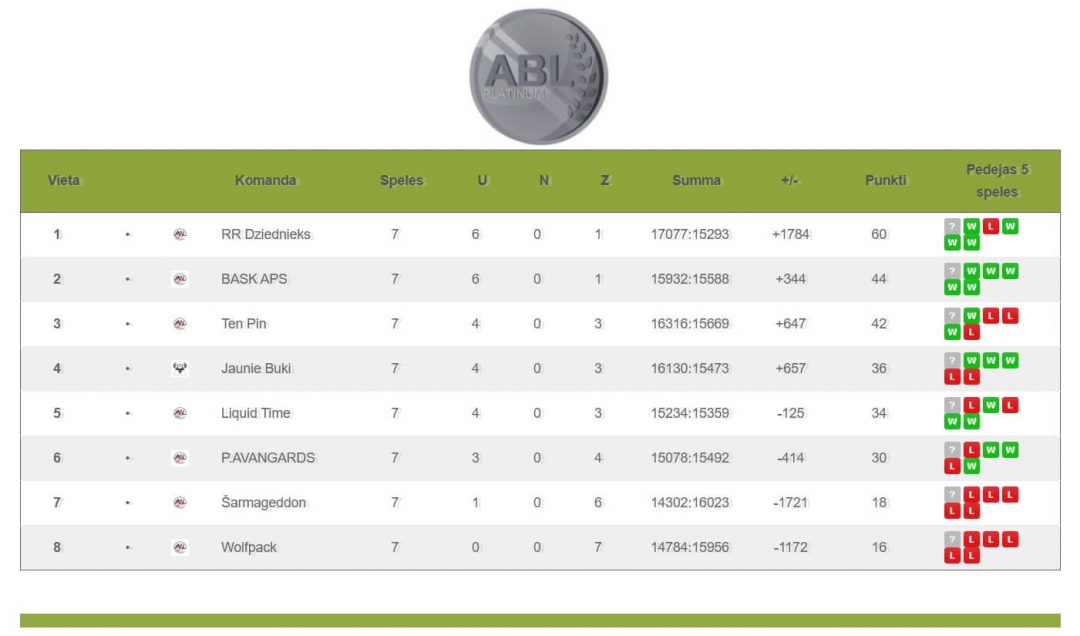Click the Punkti column header
This screenshot has height=636, width=1080.
(886, 181)
